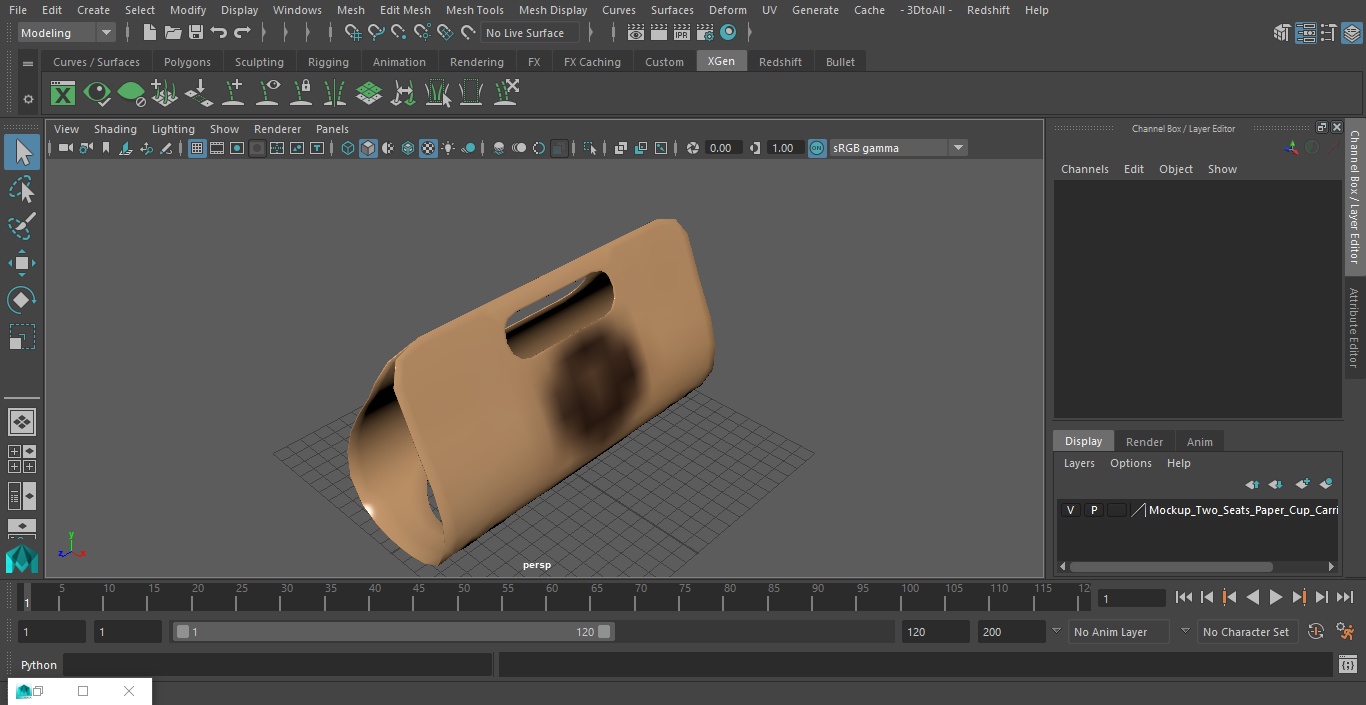Image resolution: width=1366 pixels, height=705 pixels.
Task: Switch to the Rigging shelf tab
Action: [328, 62]
